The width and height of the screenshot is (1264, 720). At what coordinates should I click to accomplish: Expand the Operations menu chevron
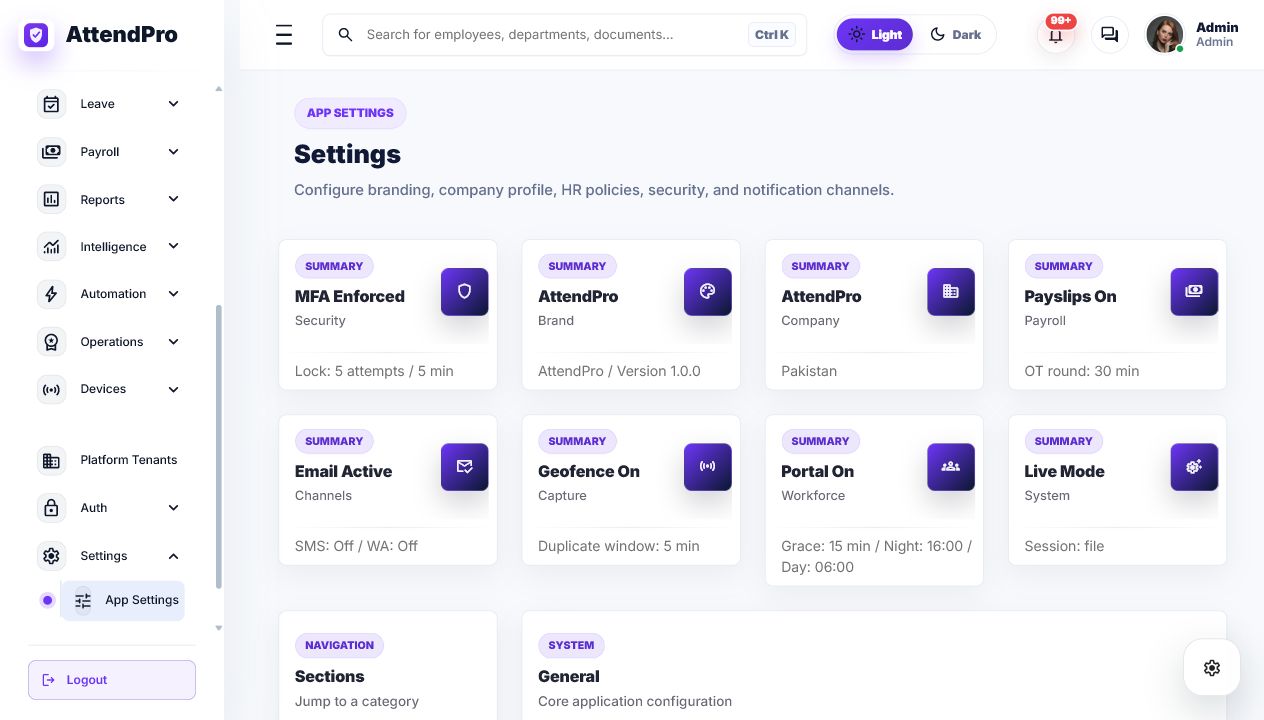[x=173, y=342]
